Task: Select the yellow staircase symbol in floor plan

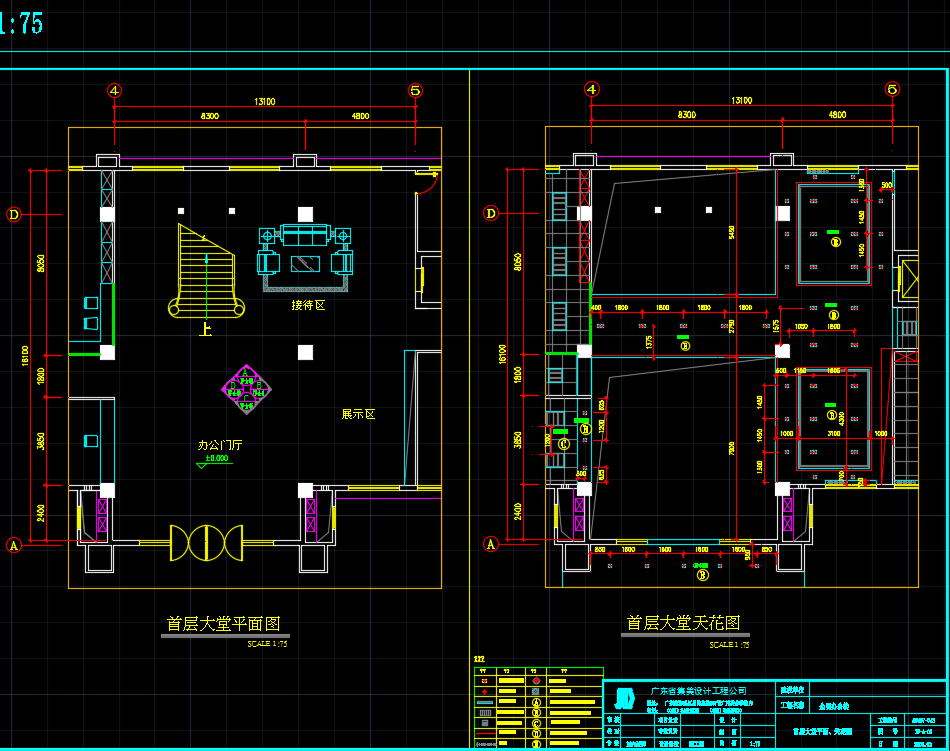Action: [207, 270]
